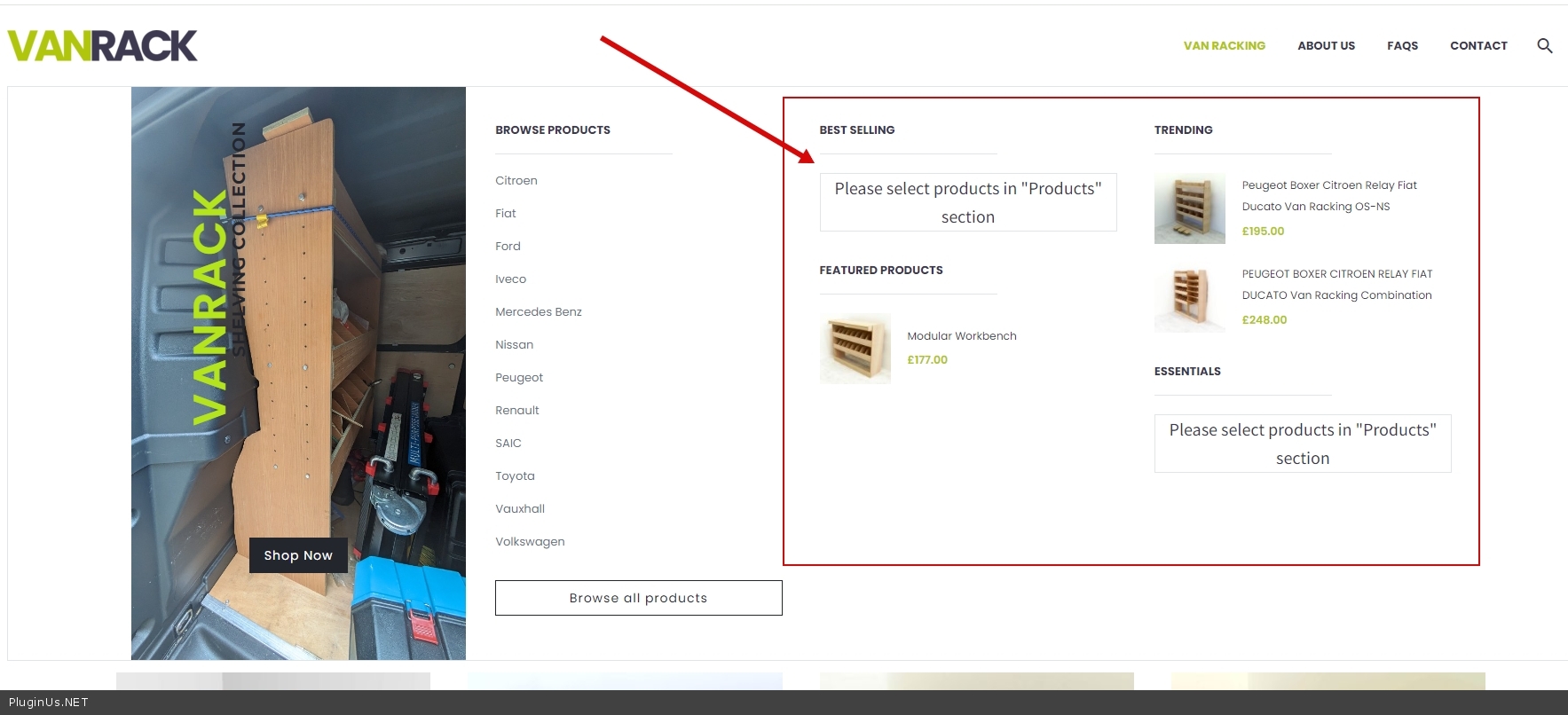
Task: Open the Modular Workbench product title
Action: 962,335
